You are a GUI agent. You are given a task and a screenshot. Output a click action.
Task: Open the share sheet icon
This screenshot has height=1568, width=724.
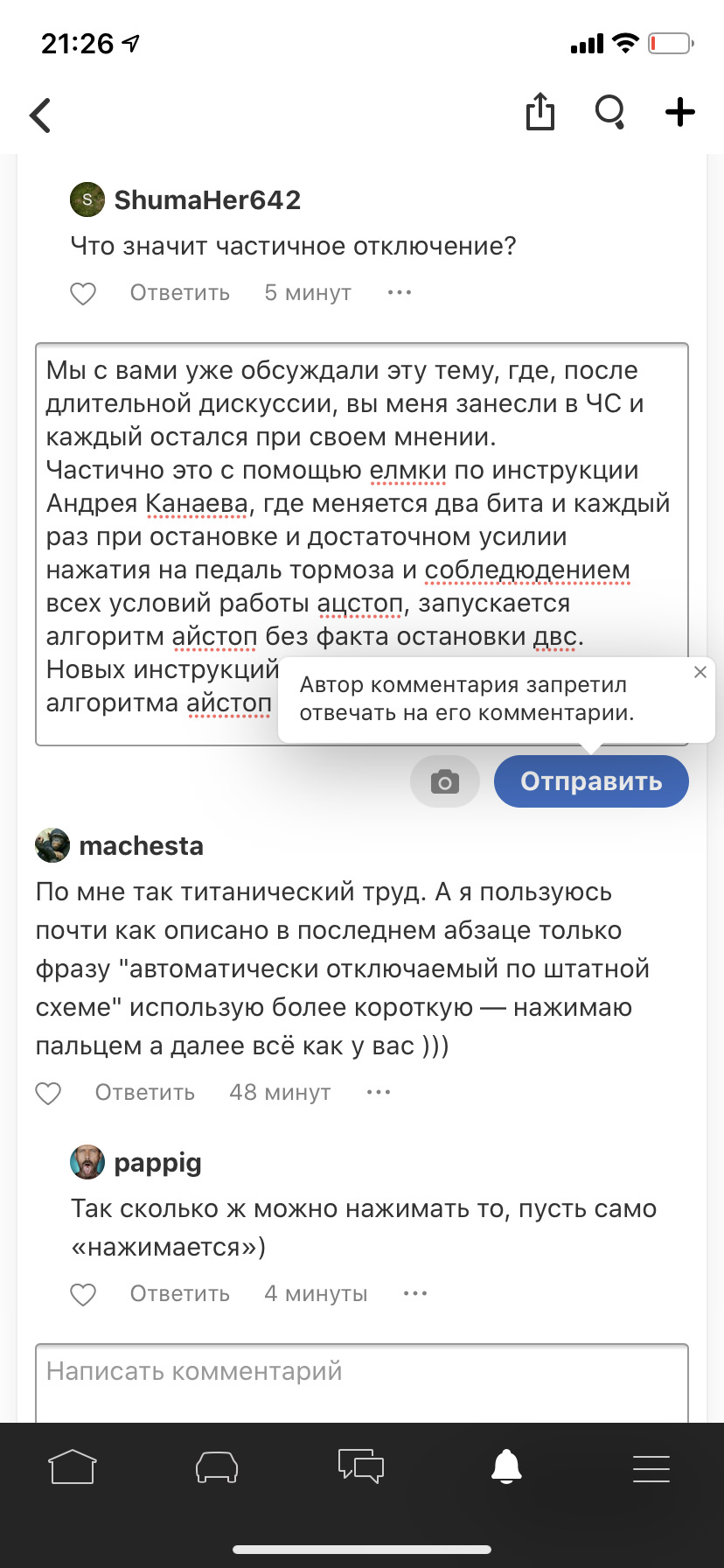540,113
